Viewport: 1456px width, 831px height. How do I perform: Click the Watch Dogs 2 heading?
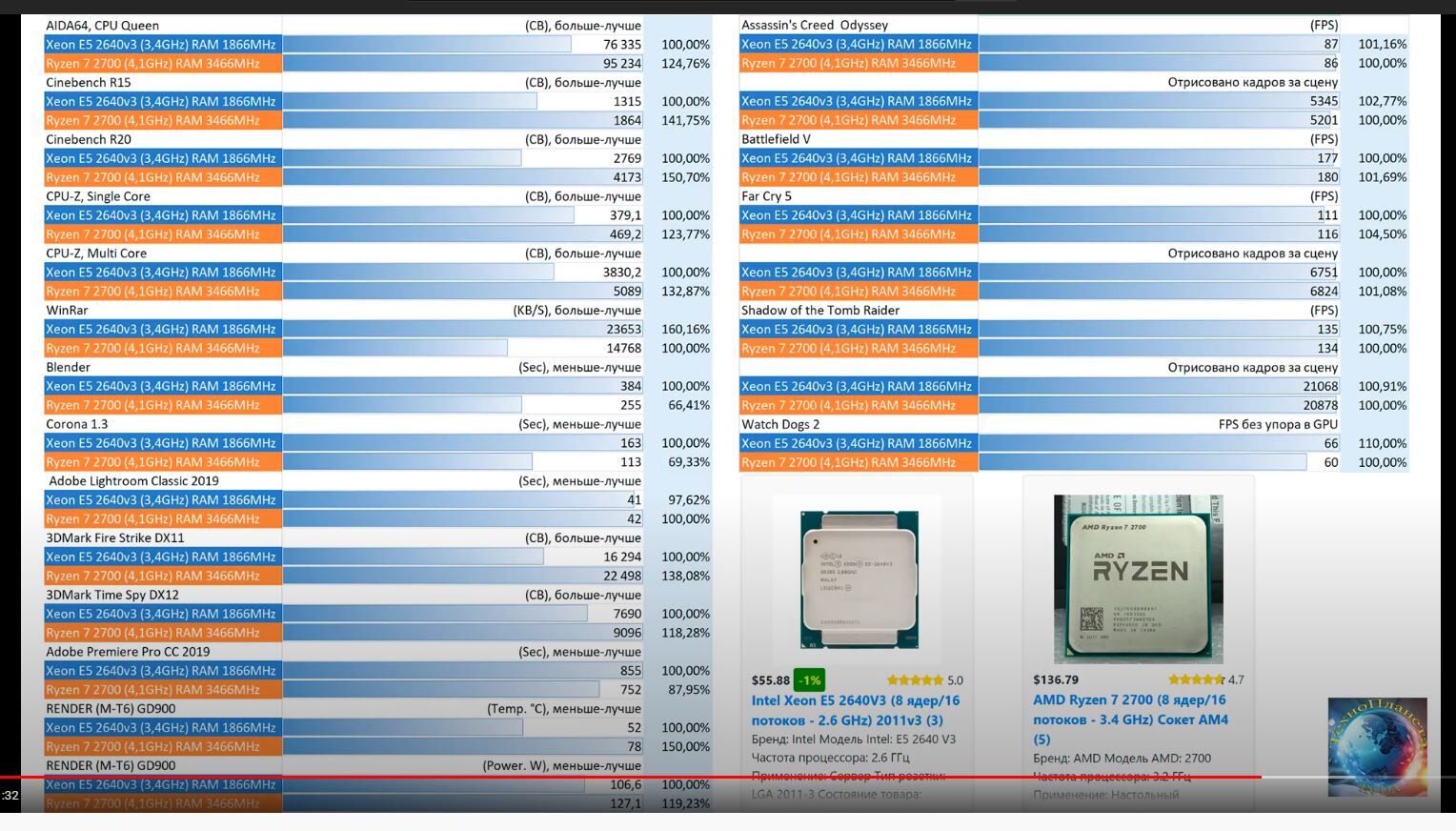click(x=780, y=425)
